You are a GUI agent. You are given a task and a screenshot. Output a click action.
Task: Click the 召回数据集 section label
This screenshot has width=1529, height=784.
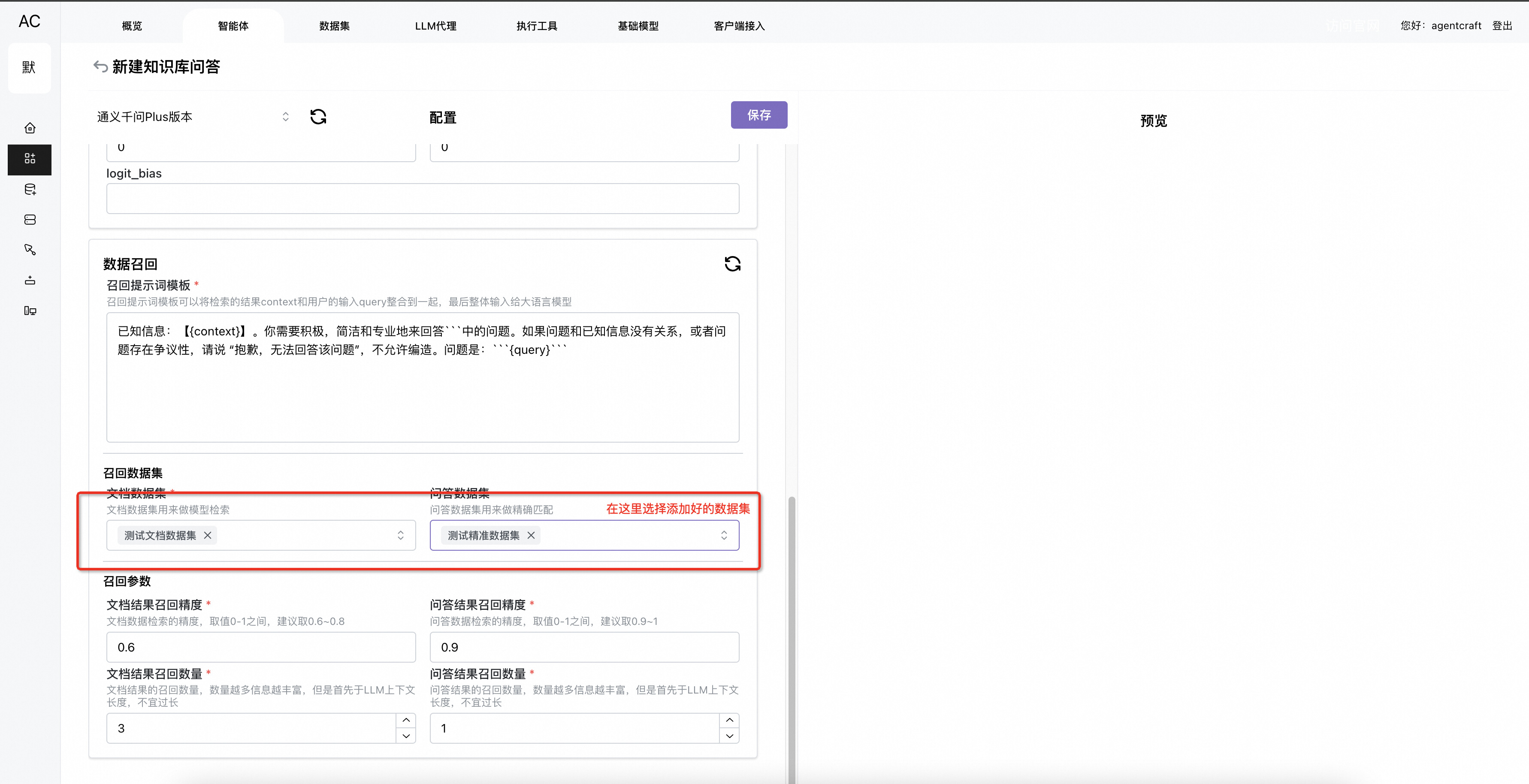[x=133, y=473]
